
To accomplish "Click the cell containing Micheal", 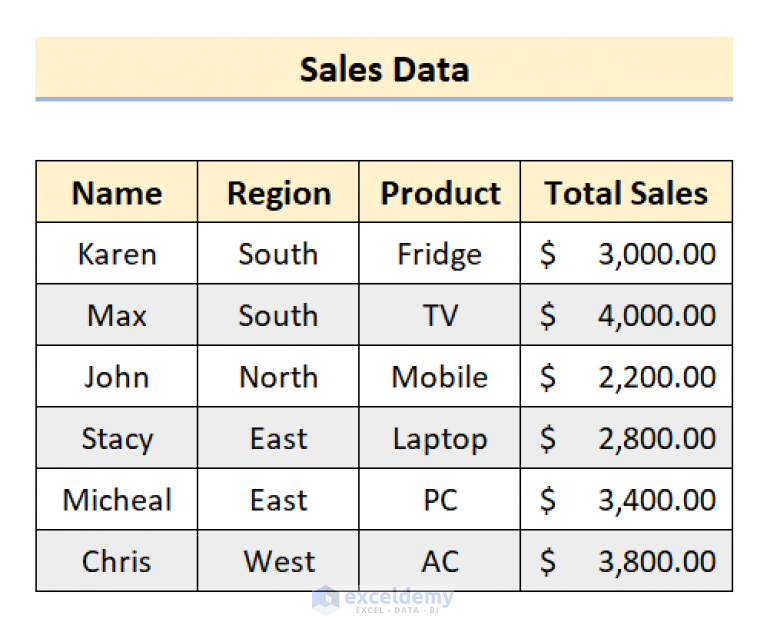I will [117, 499].
